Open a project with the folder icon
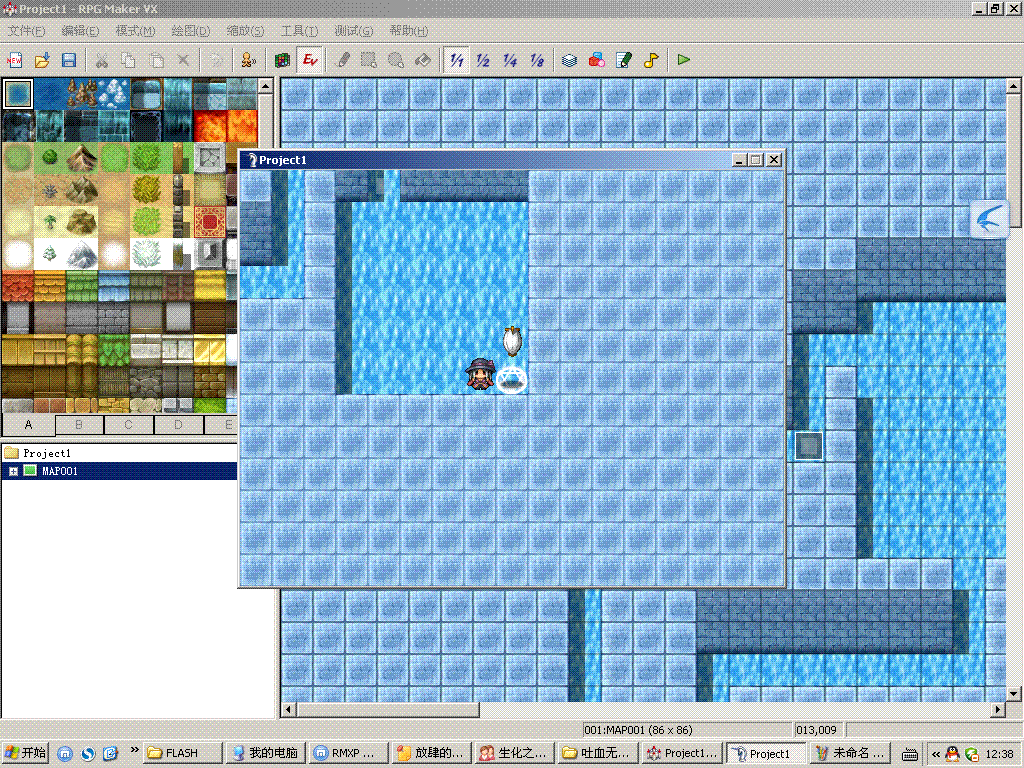Screen dimensions: 1024x768 click(42, 60)
